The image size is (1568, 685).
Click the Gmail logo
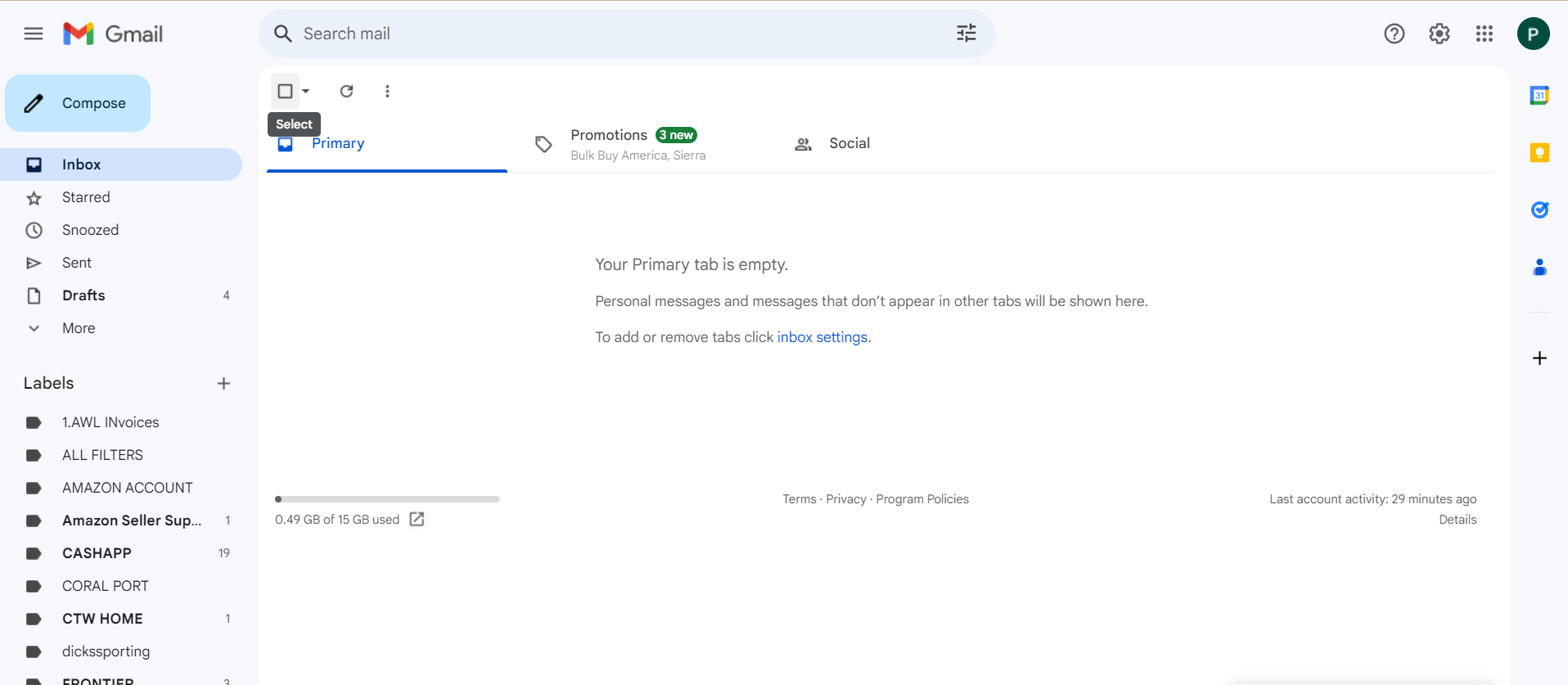pos(113,34)
